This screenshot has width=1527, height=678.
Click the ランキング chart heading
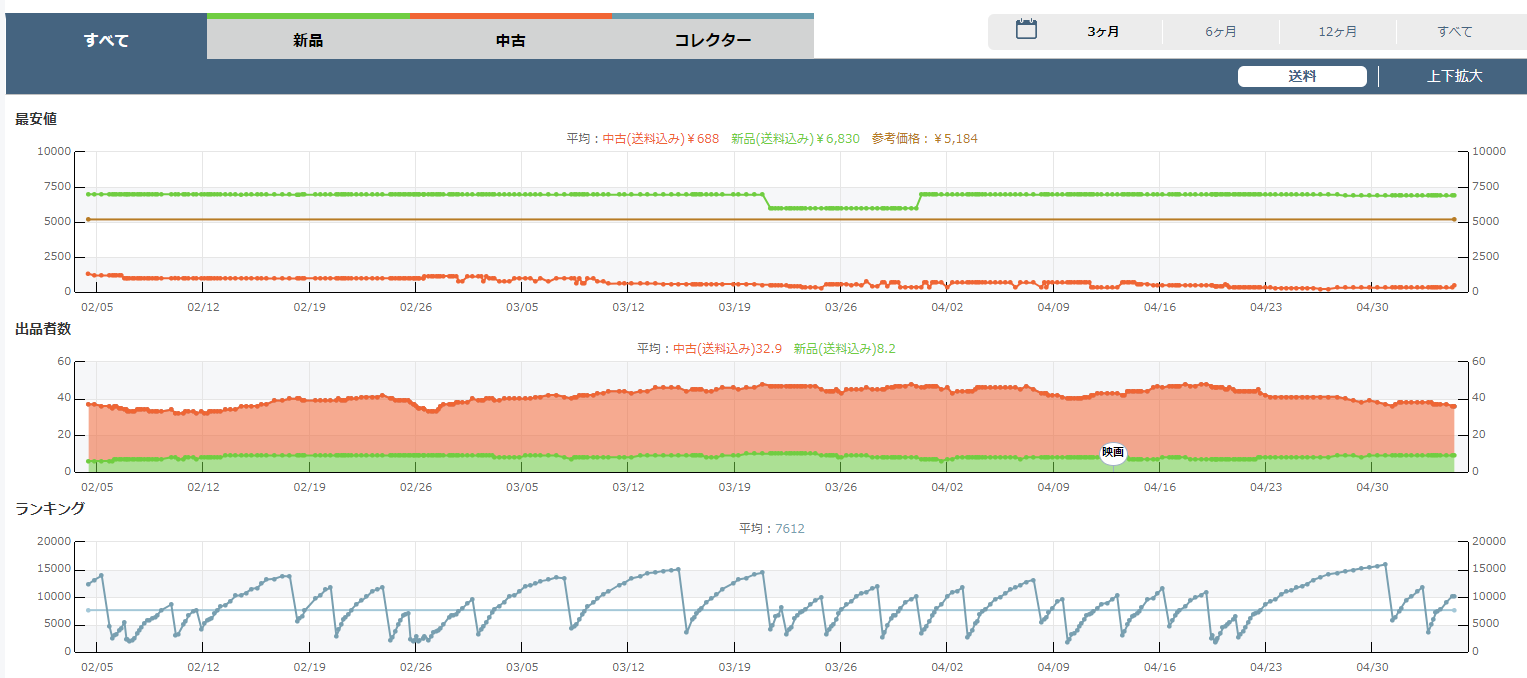point(49,509)
